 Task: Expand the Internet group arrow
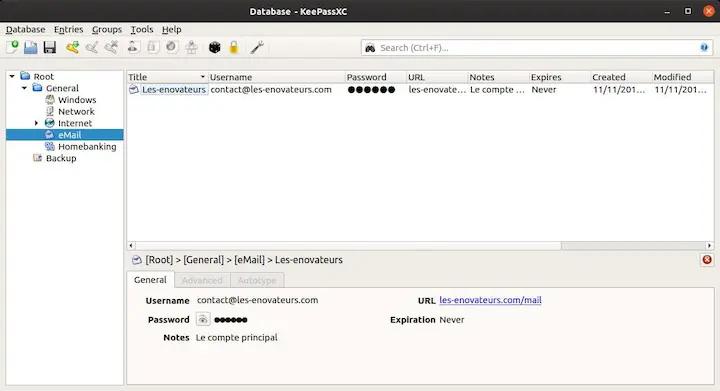tap(36, 123)
